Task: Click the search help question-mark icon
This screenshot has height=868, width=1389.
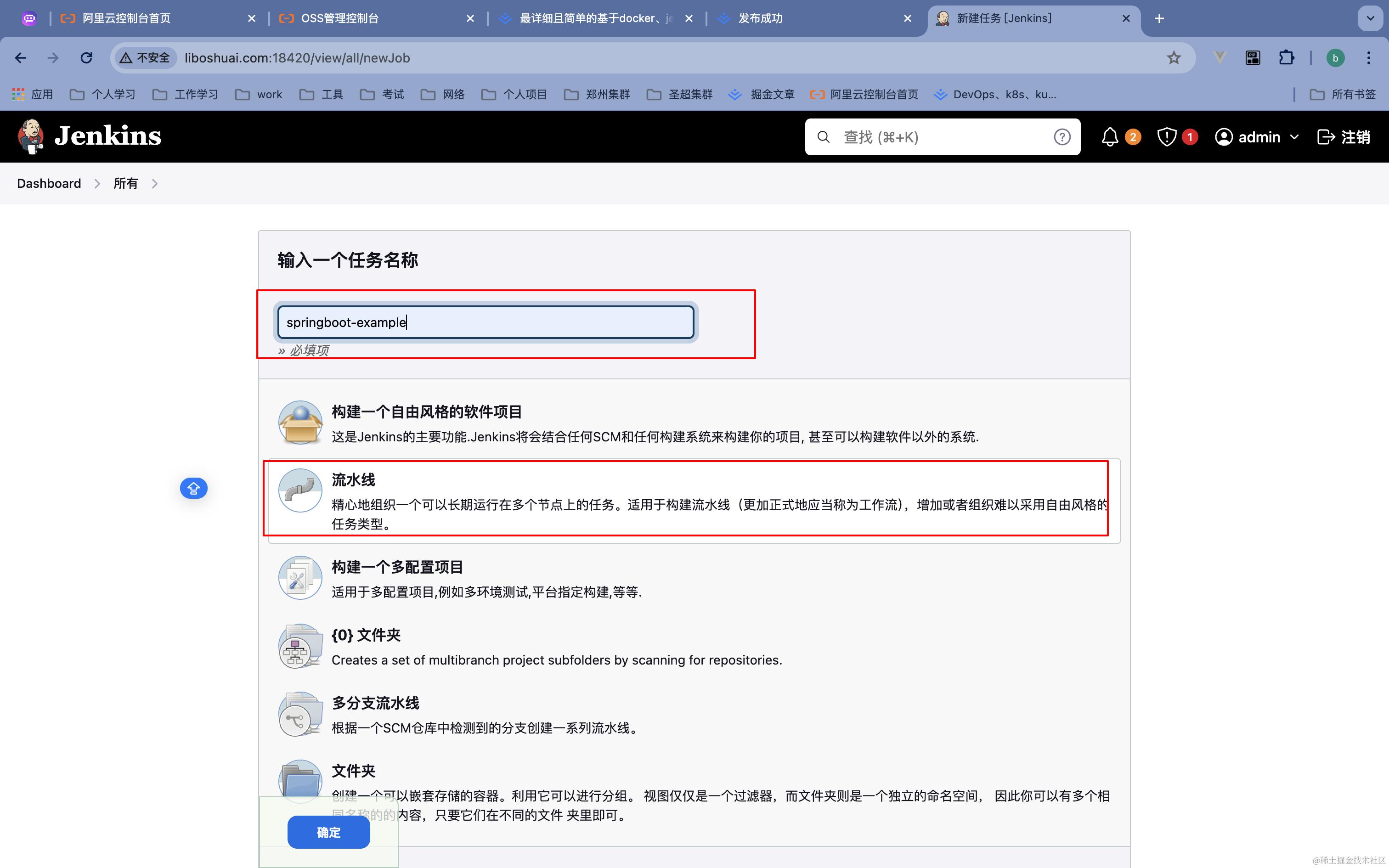Action: (1062, 137)
